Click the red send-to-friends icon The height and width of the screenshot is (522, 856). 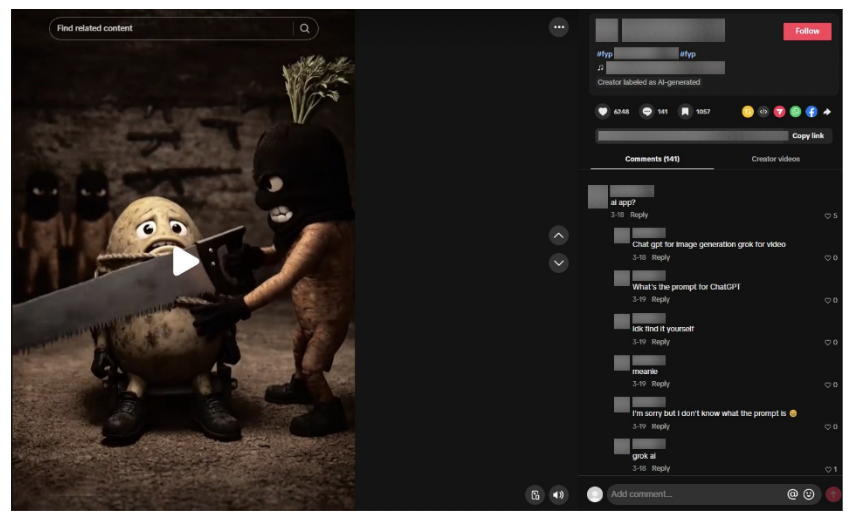(x=780, y=112)
